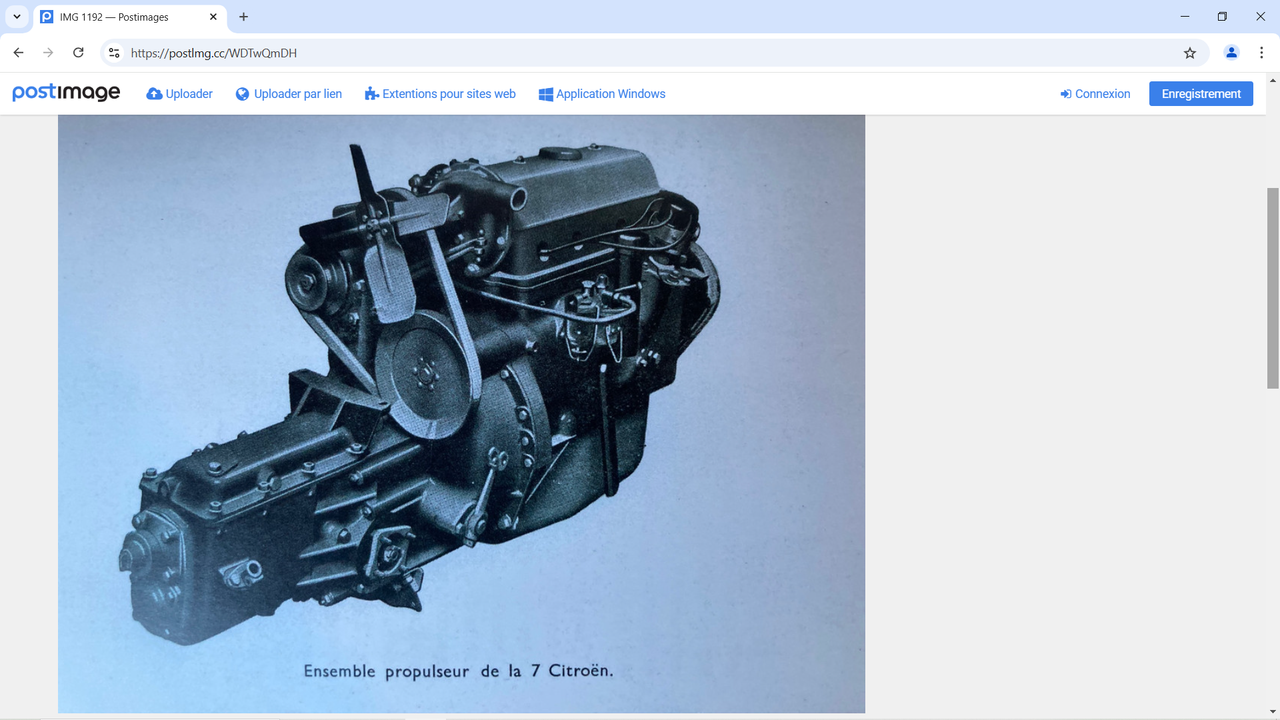Minimize the browser window
Screen dimensions: 1280x720
pyautogui.click(x=1185, y=17)
